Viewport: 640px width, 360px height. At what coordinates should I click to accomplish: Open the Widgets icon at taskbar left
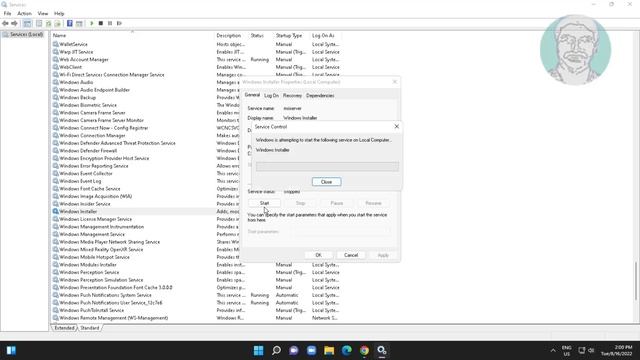pos(11,350)
